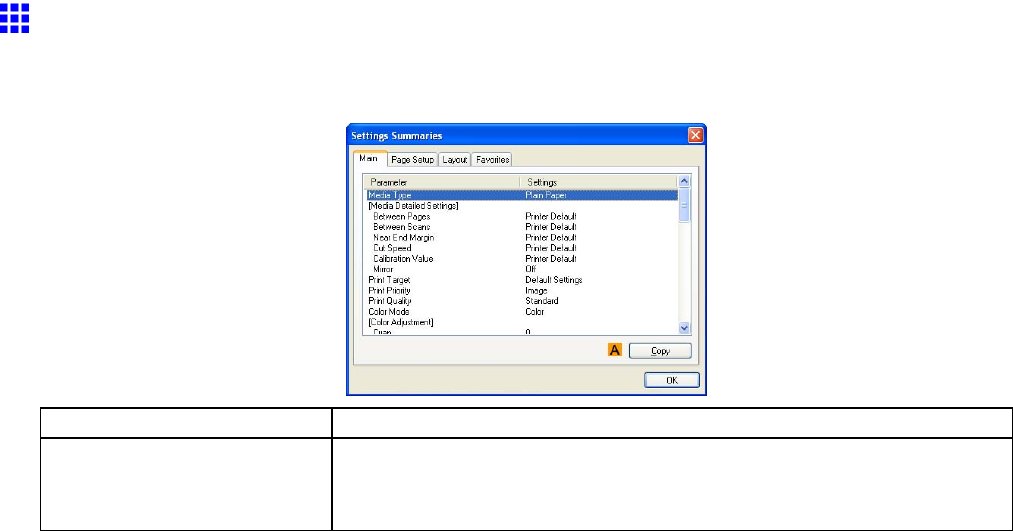1013x531 pixels.
Task: Click Printer Default in Between Pages row
Action: [x=550, y=216]
